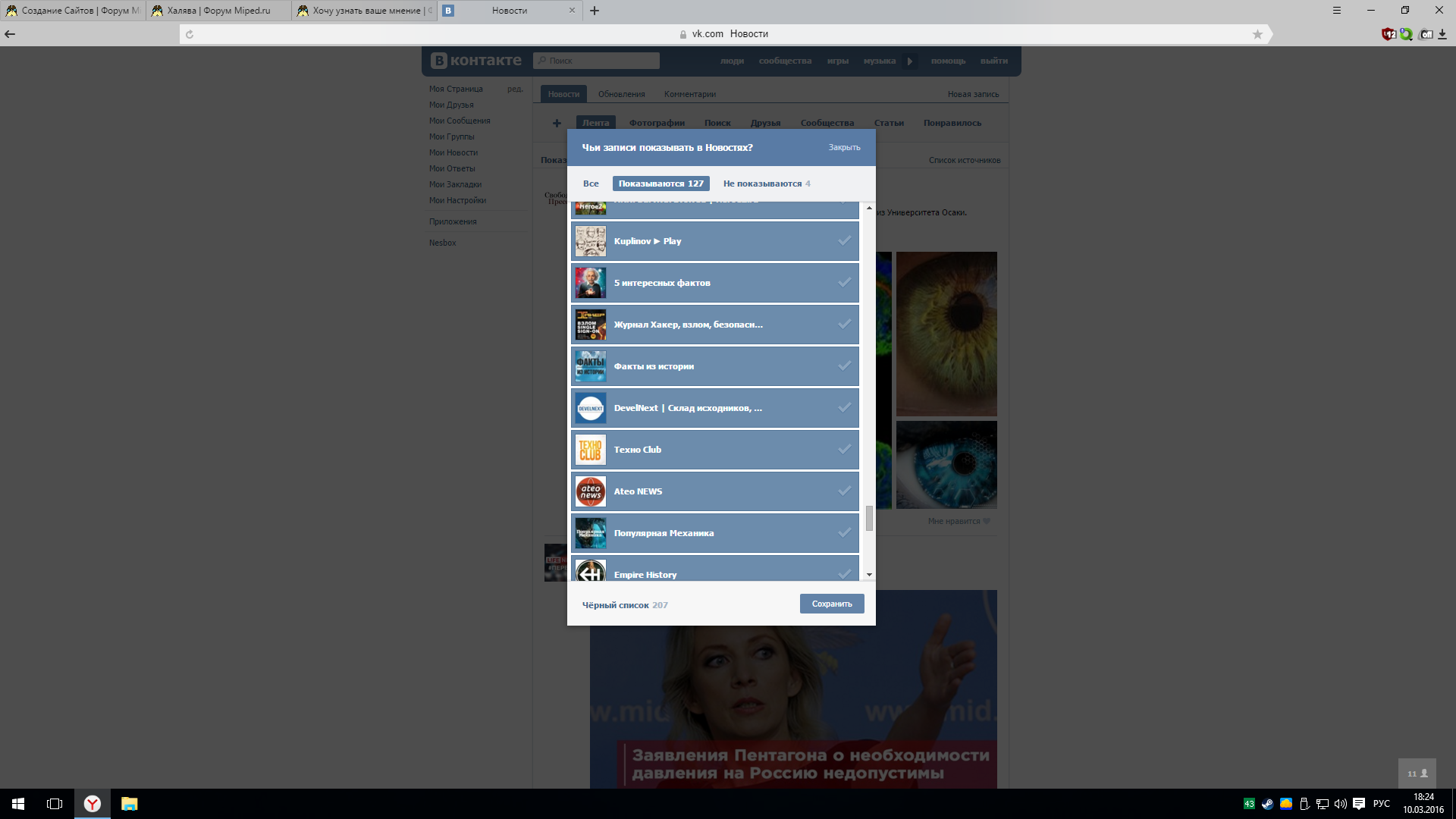Click the Популярная Механика group avatar
Viewport: 1456px width, 819px height.
tap(590, 533)
